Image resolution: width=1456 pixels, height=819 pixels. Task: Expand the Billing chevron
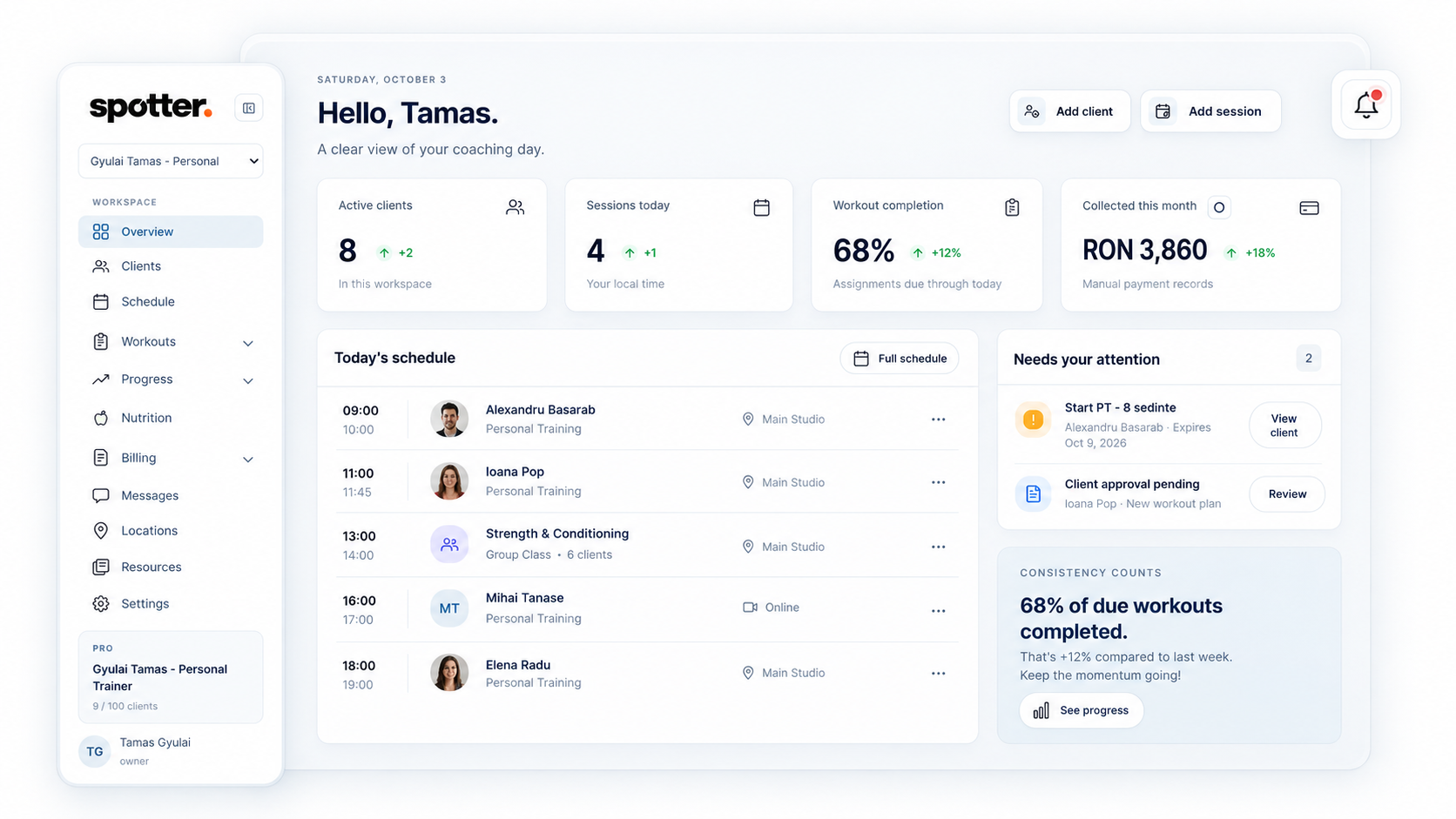(x=248, y=460)
